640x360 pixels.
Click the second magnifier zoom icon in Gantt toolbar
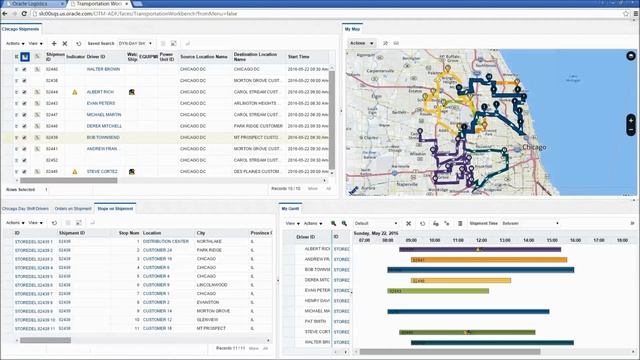pos(344,223)
